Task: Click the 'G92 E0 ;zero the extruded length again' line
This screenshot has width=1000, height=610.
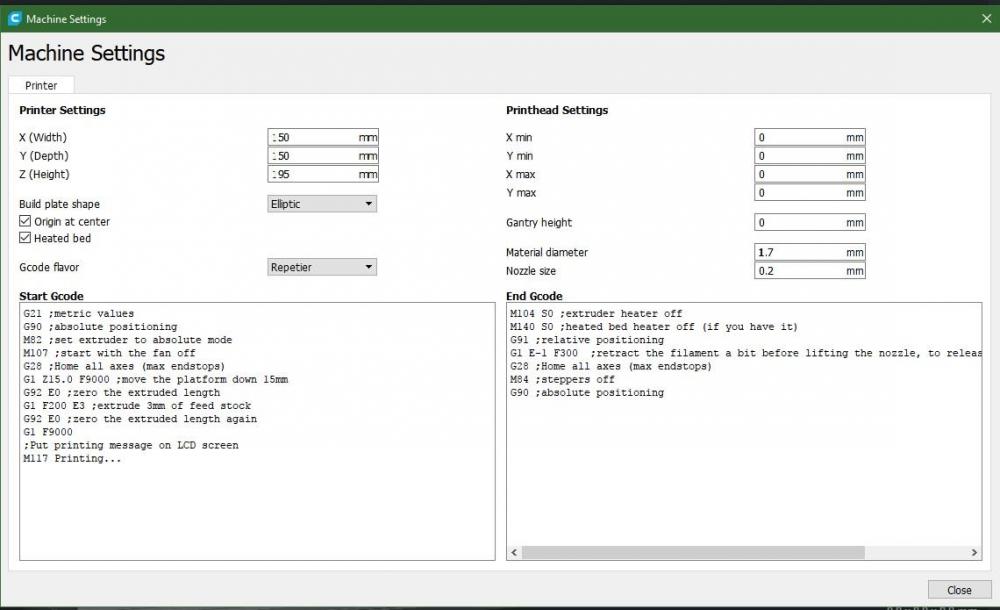Action: point(140,419)
